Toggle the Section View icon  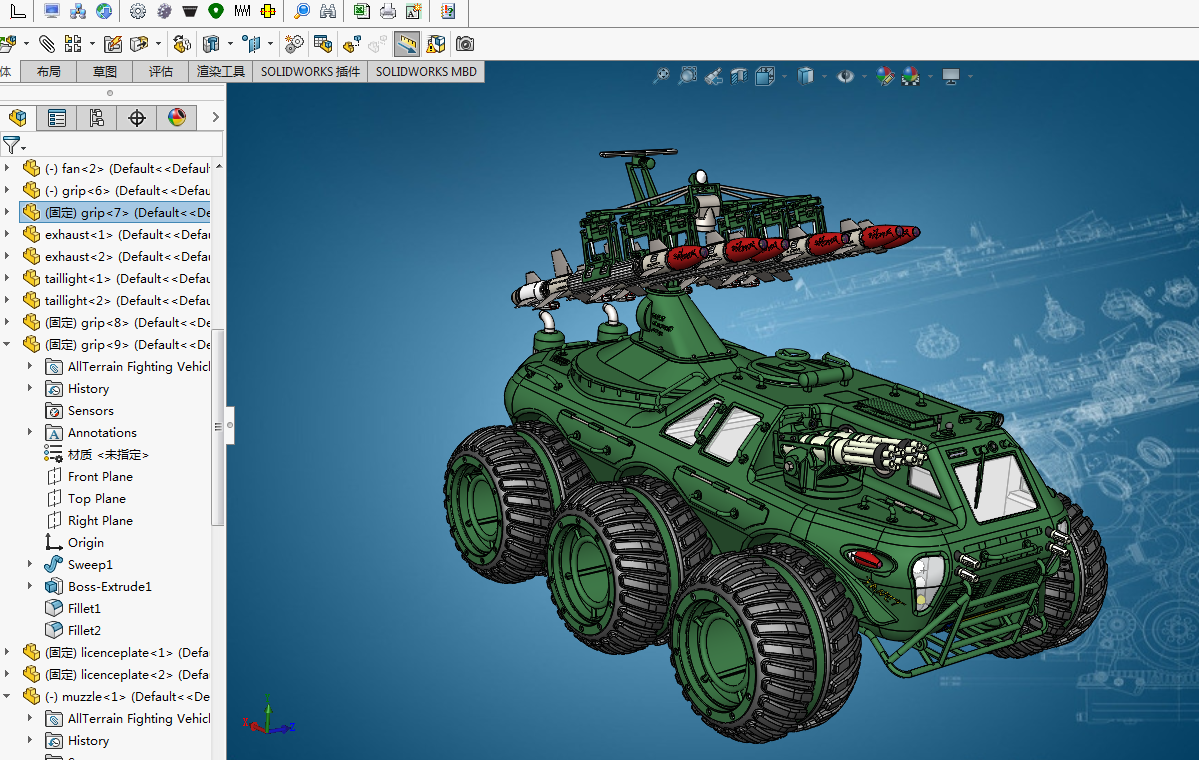tap(739, 76)
